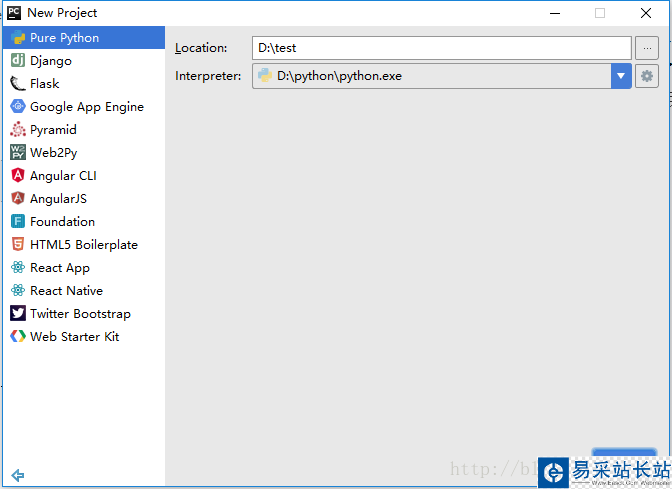Expand the Interpreter dropdown arrow
The width and height of the screenshot is (672, 489).
click(621, 76)
